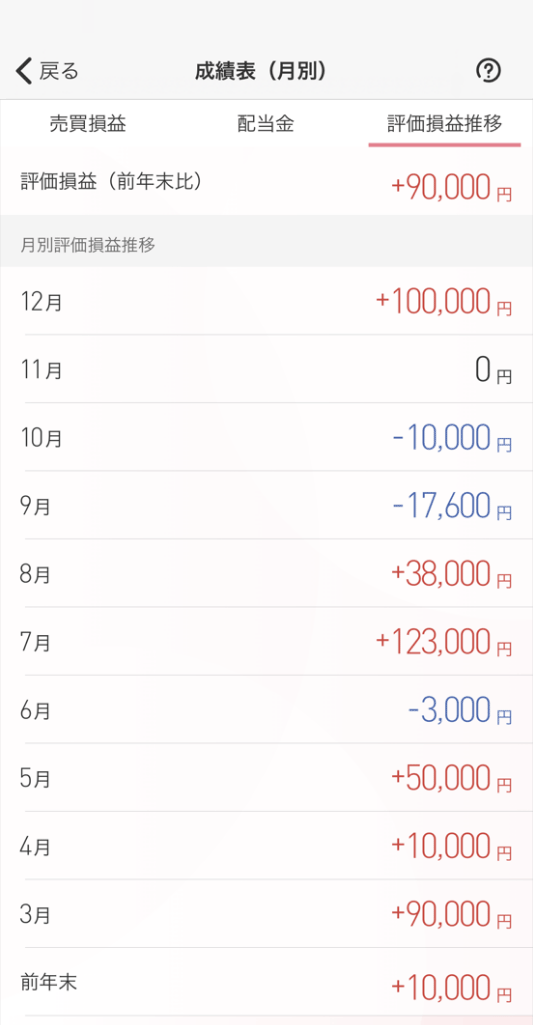Open the help question mark icon
The height and width of the screenshot is (1025, 533).
coord(488,71)
